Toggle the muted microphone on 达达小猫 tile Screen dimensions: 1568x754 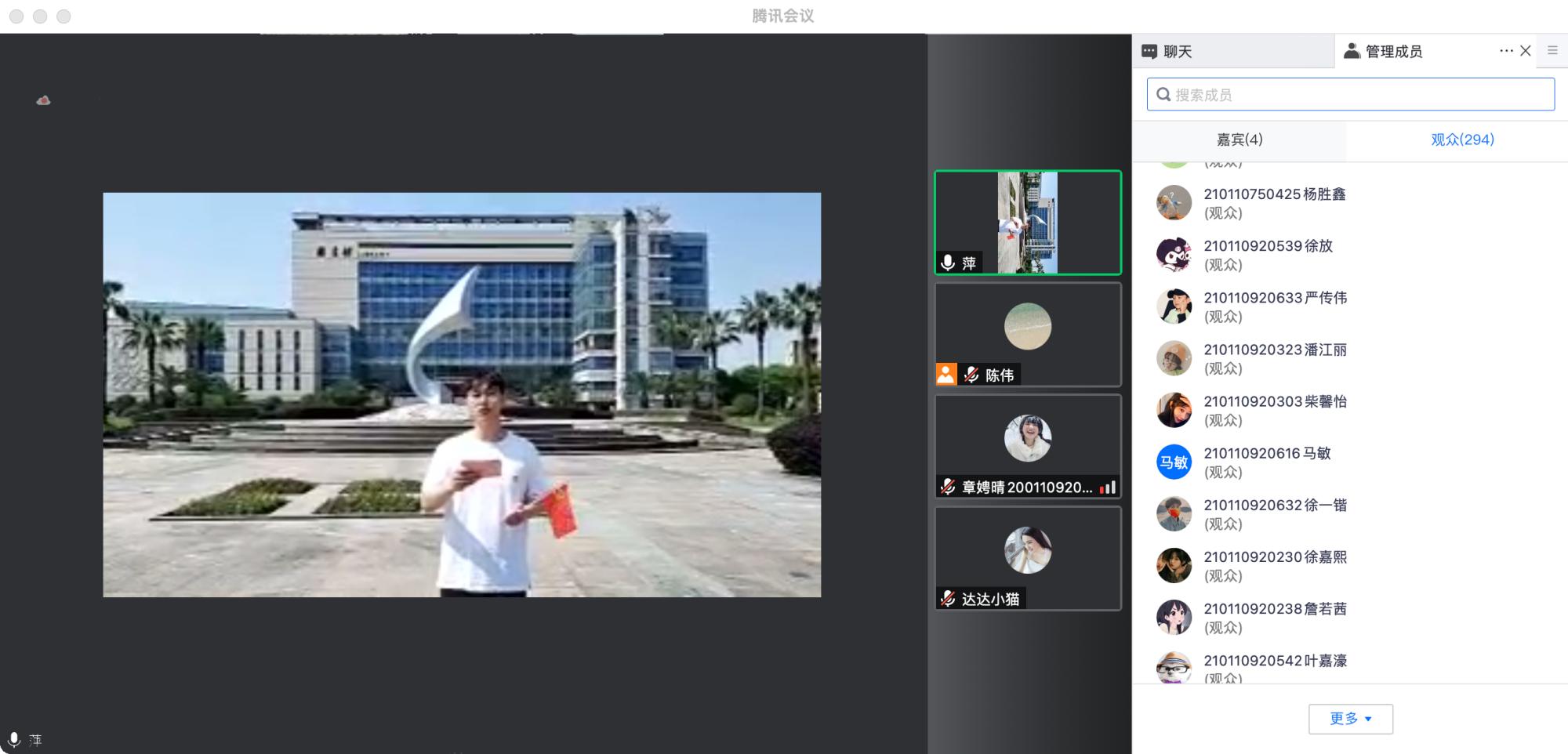point(948,599)
